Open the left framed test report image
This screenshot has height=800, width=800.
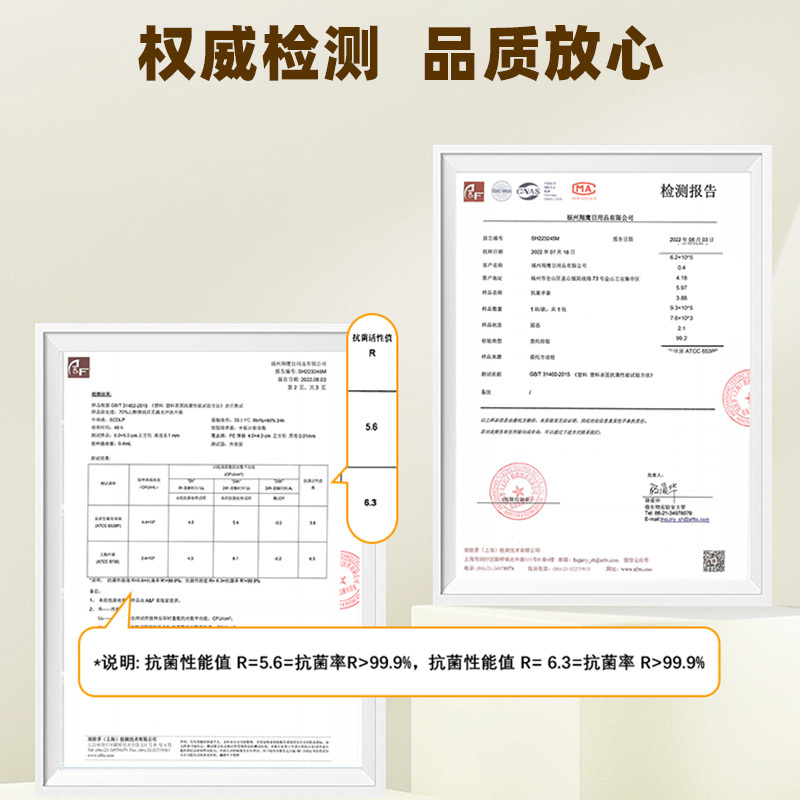[210, 560]
